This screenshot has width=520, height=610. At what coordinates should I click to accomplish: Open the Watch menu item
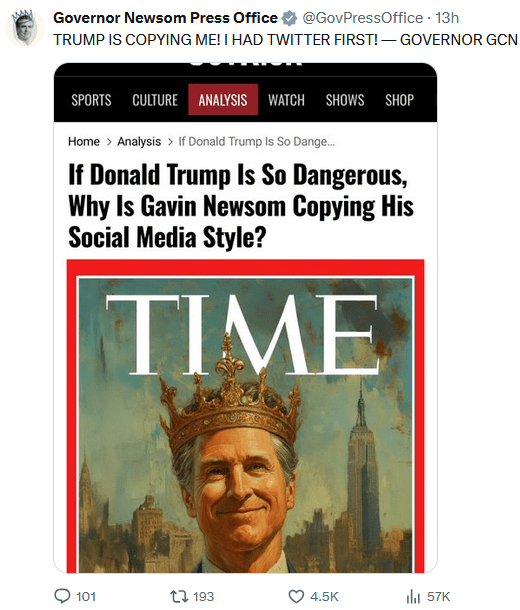[x=286, y=100]
